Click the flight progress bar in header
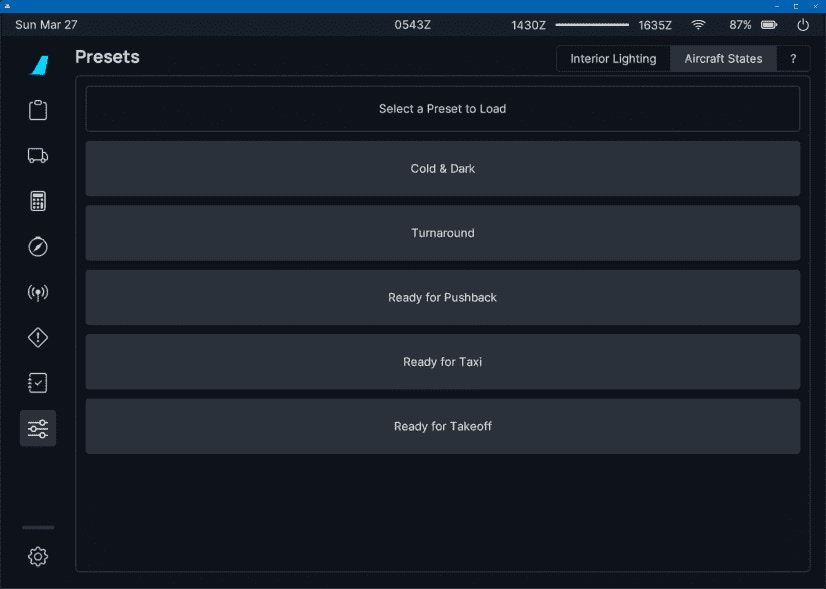Viewport: 826px width, 589px height. click(x=592, y=25)
